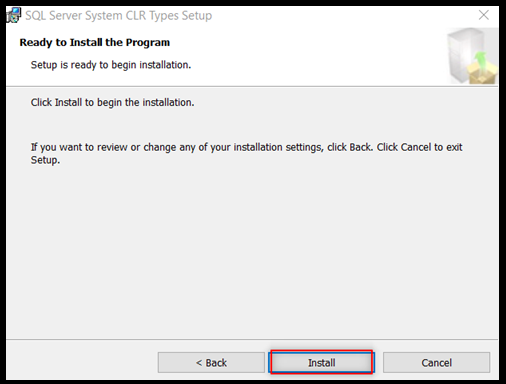Click the installer icon in the title bar
Screen dimensions: 506x384
pyautogui.click(x=14, y=15)
